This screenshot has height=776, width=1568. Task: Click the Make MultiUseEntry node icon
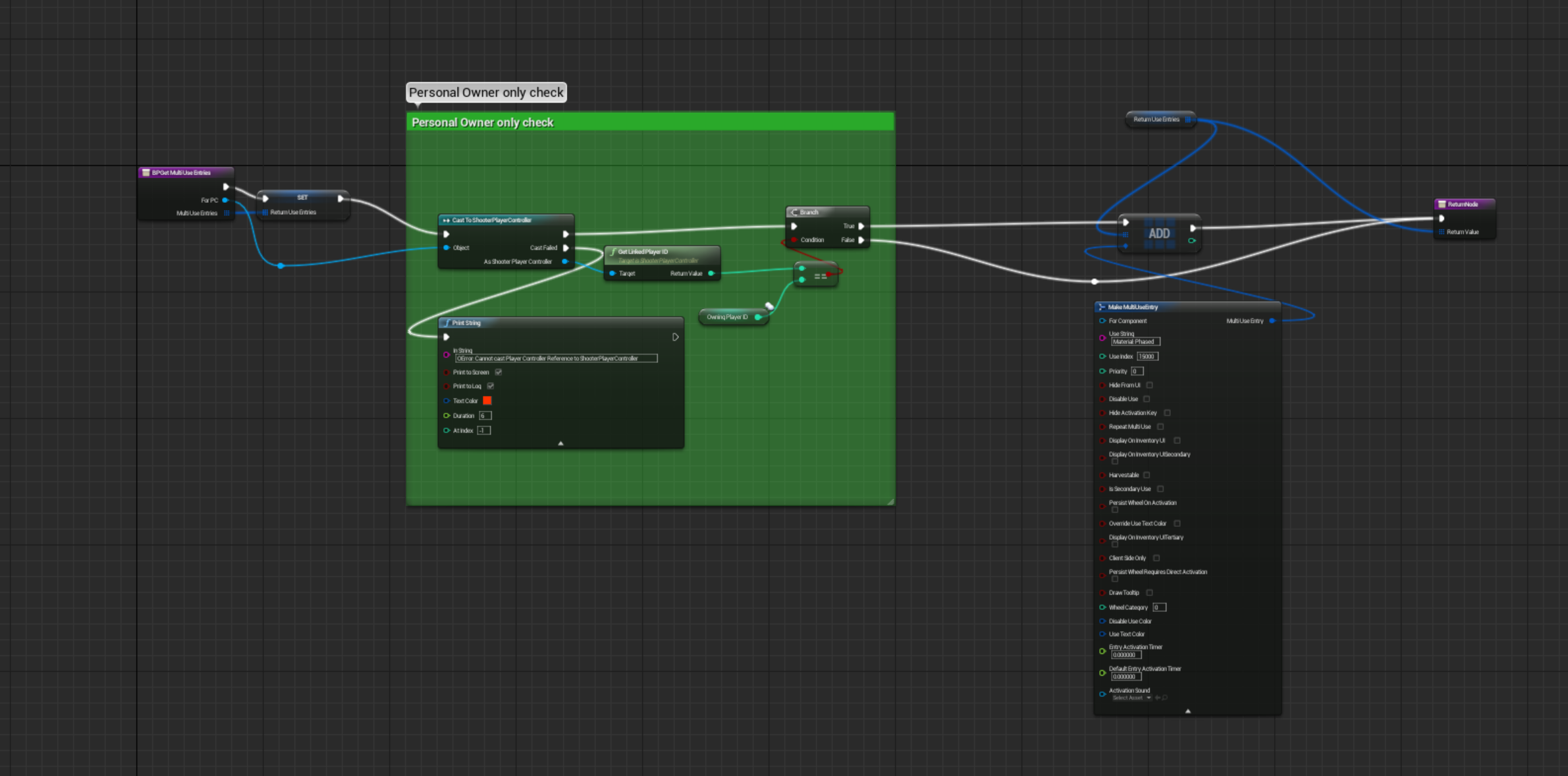(1102, 307)
